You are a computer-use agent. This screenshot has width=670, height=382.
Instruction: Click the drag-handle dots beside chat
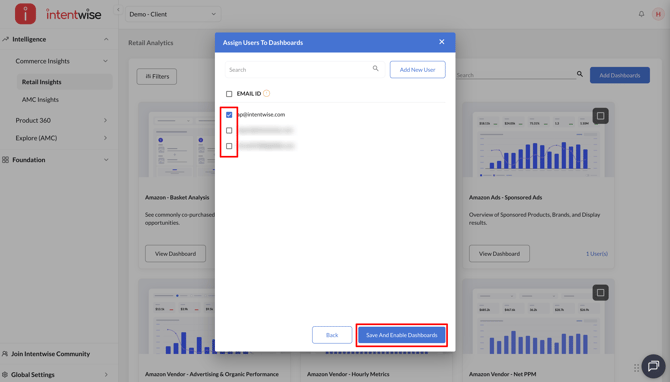click(636, 367)
